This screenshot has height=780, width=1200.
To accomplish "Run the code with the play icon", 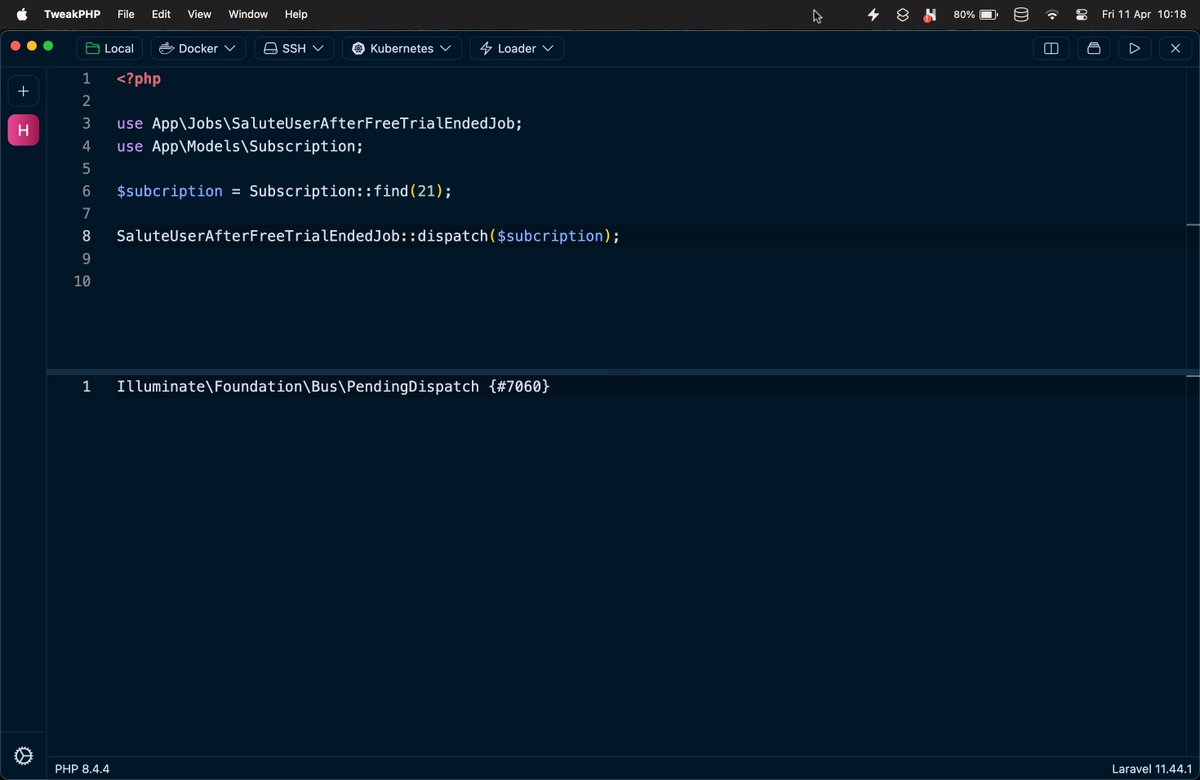I will 1134,48.
